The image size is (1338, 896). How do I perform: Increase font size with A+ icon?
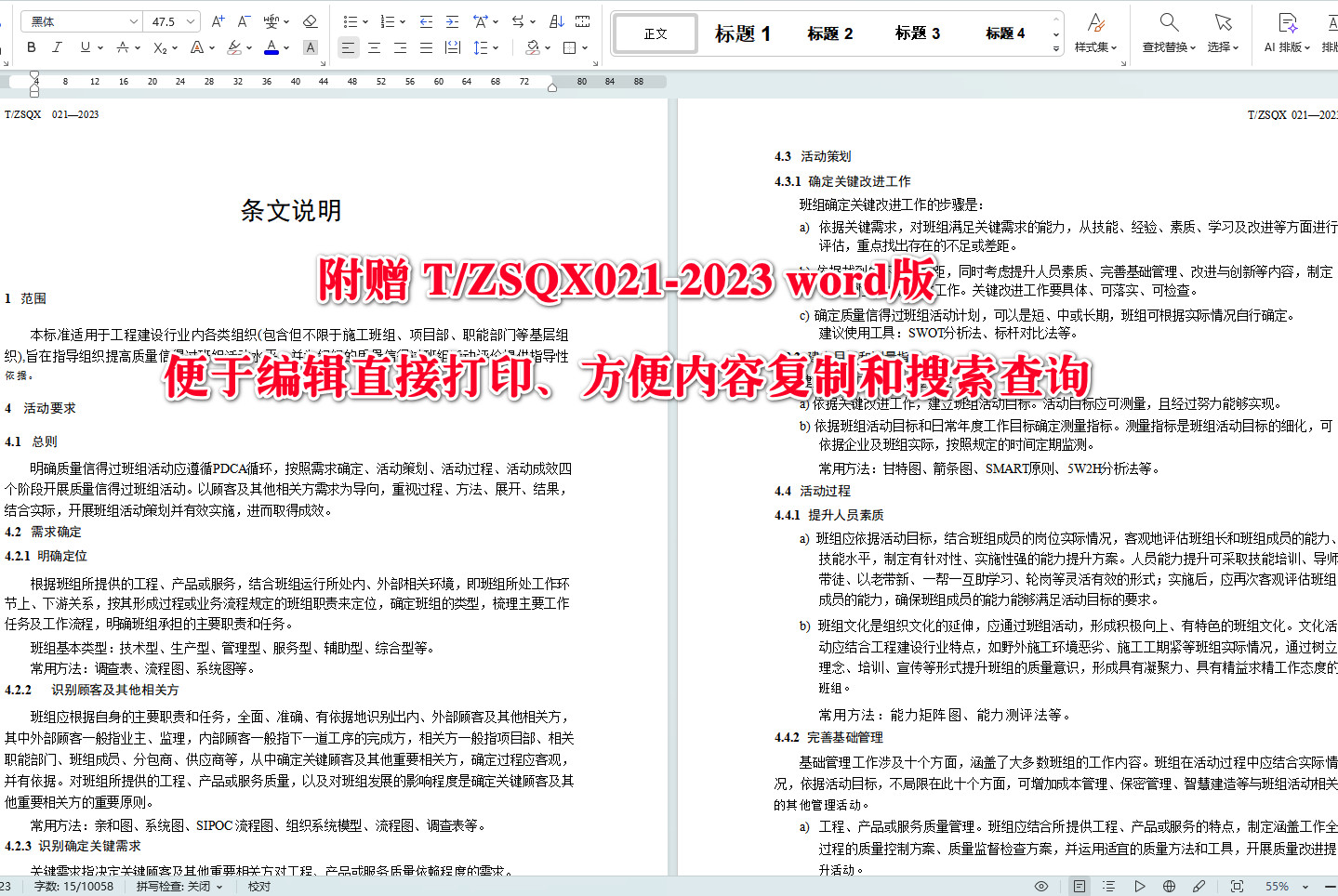(x=218, y=21)
